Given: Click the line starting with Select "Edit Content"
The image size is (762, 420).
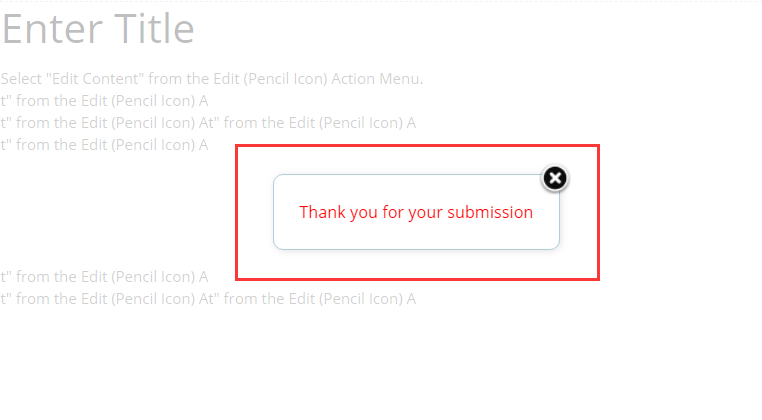Looking at the screenshot, I should coord(212,79).
